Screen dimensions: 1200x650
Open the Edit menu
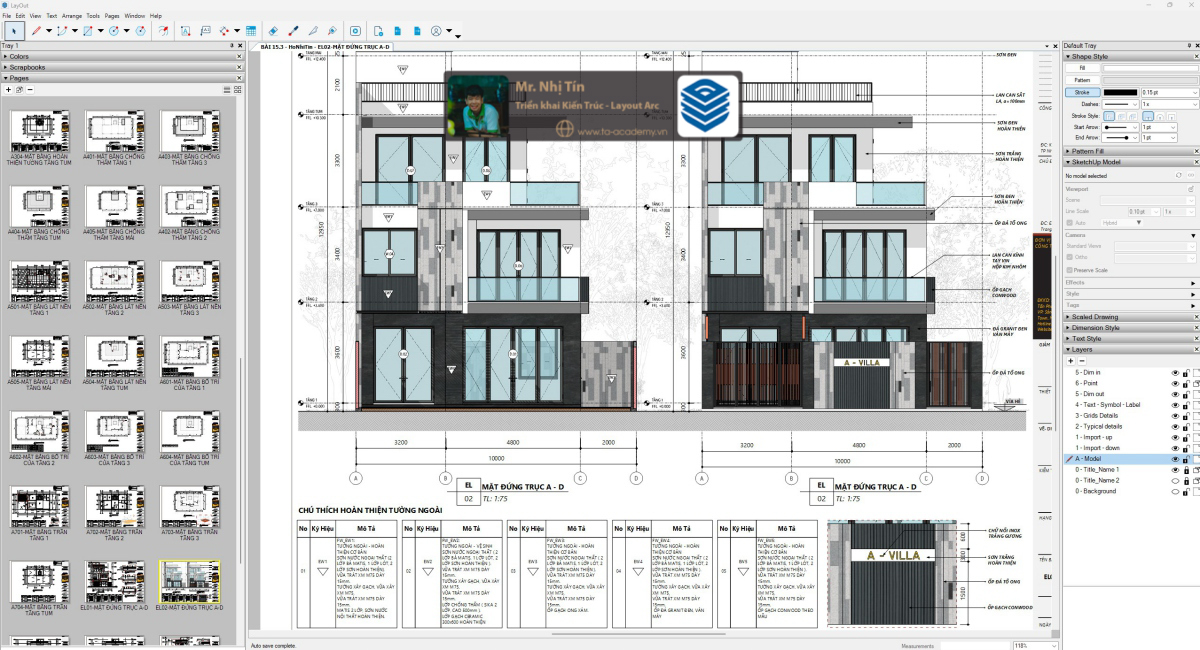[x=21, y=16]
